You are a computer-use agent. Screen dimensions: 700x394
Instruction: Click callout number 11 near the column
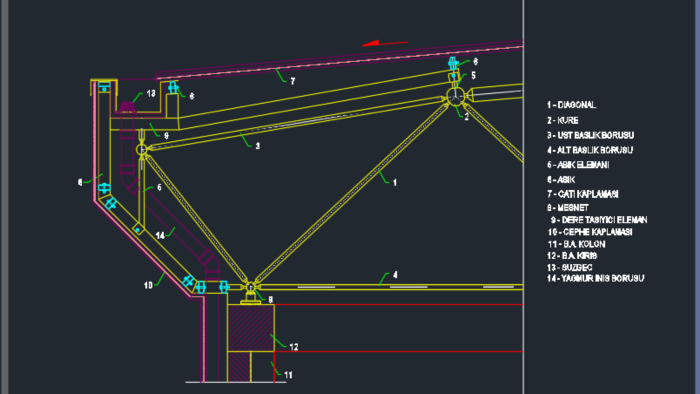[x=288, y=375]
